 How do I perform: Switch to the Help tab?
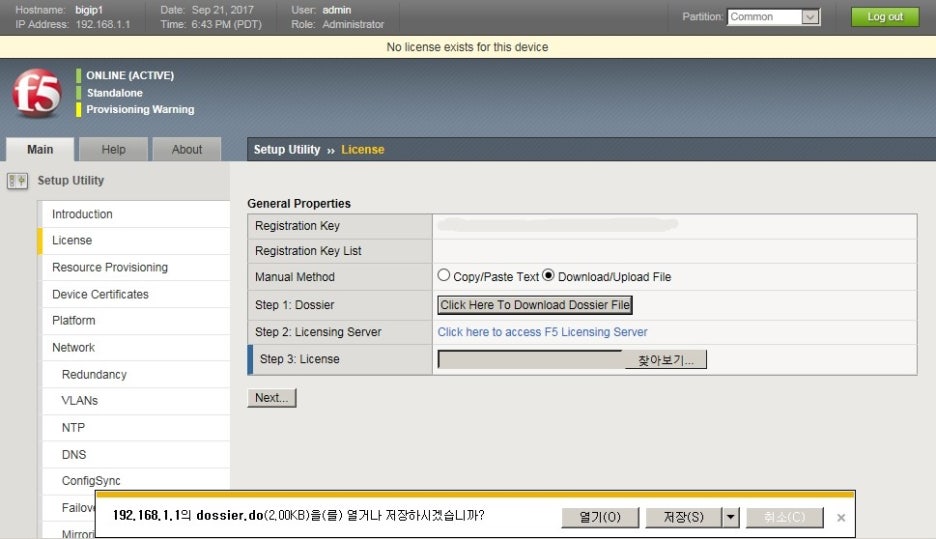point(113,150)
